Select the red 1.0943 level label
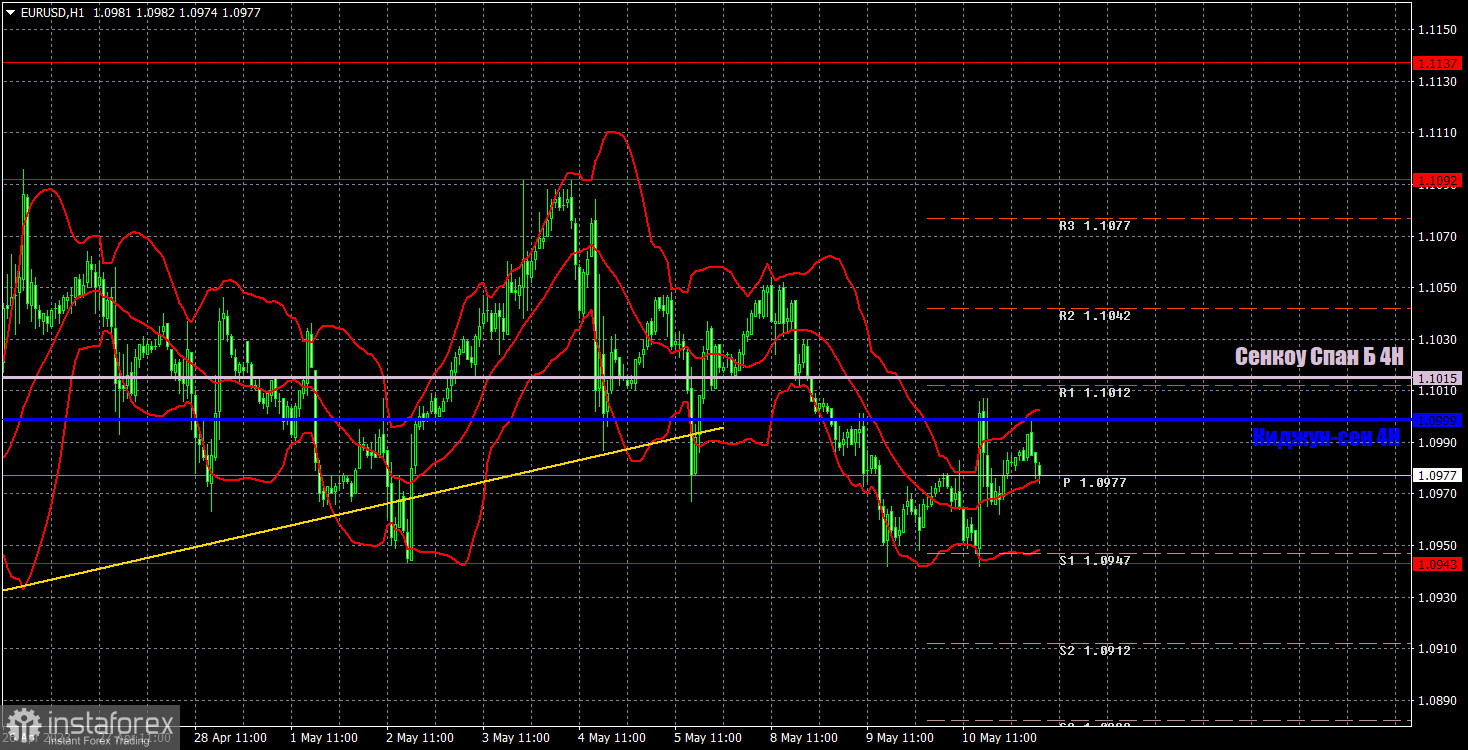The image size is (1468, 750). tap(1438, 564)
